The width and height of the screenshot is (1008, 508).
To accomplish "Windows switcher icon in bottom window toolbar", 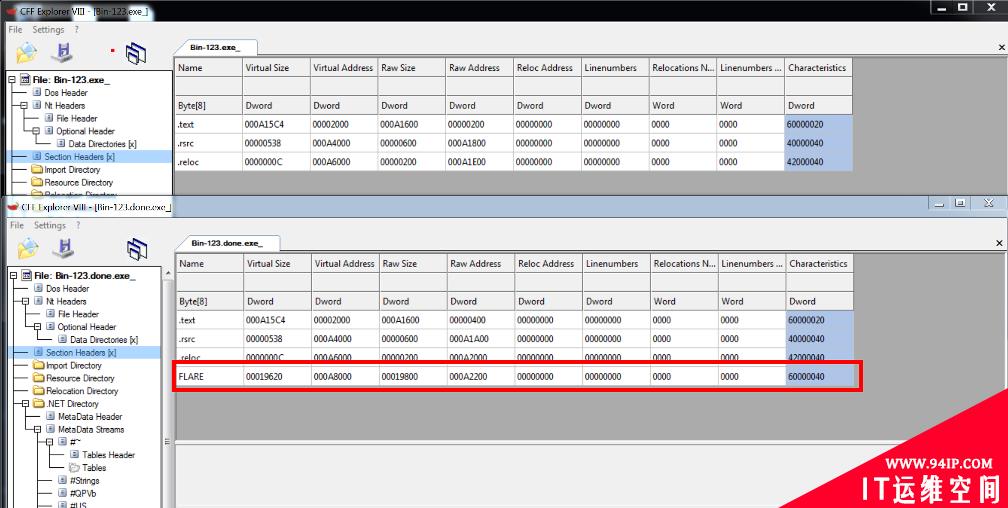I will (x=137, y=249).
